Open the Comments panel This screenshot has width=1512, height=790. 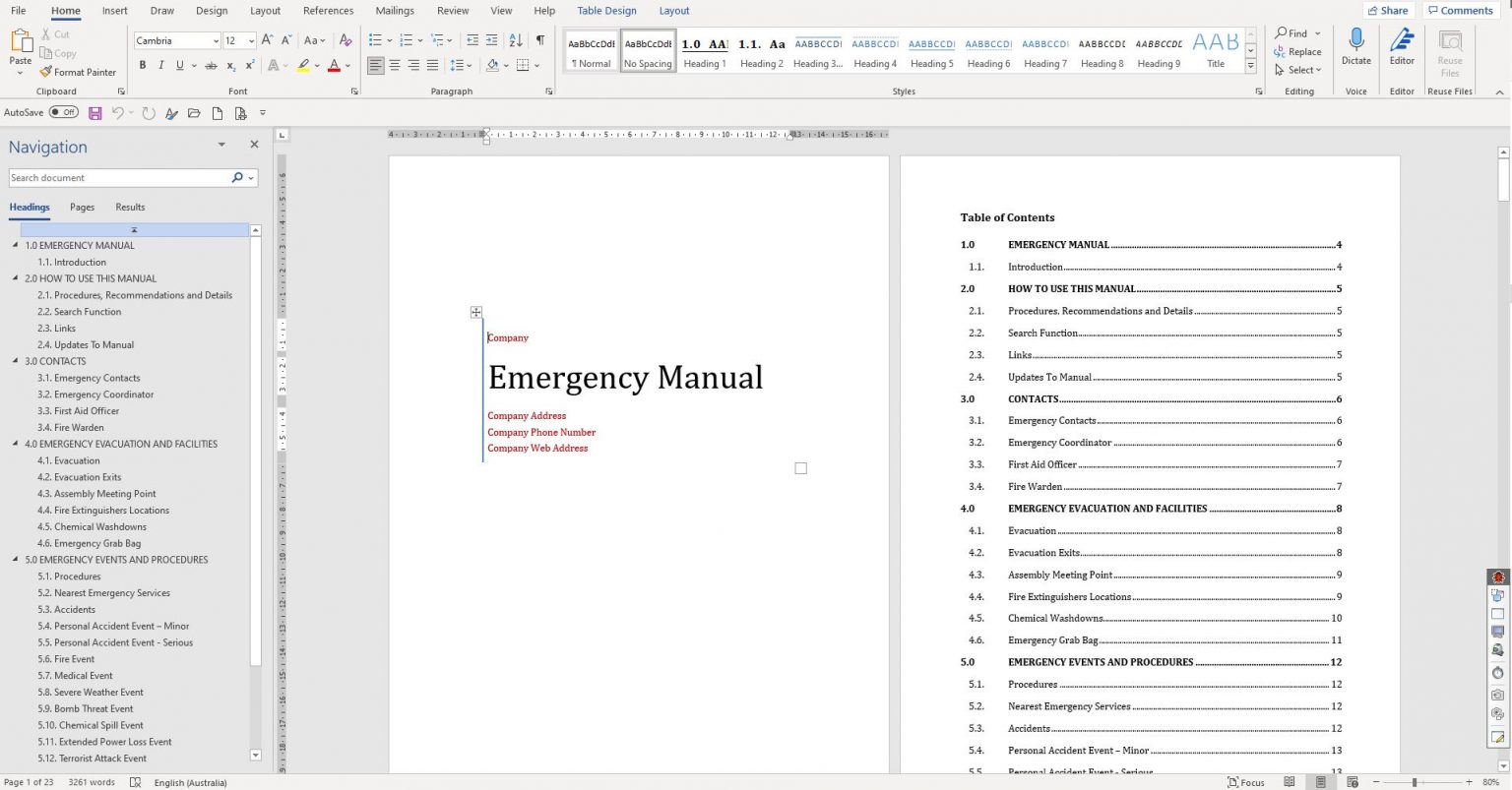1461,10
